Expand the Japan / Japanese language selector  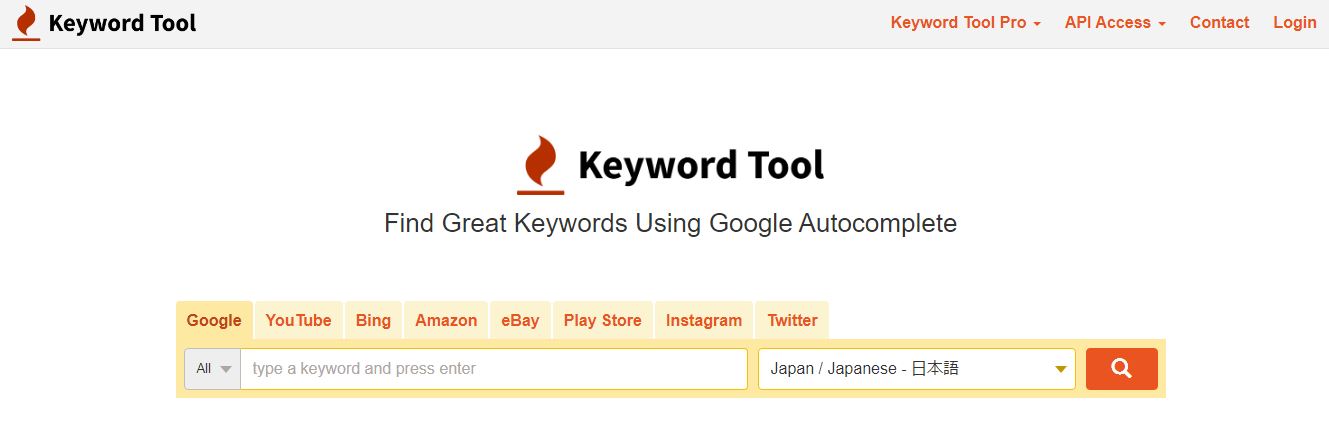917,369
